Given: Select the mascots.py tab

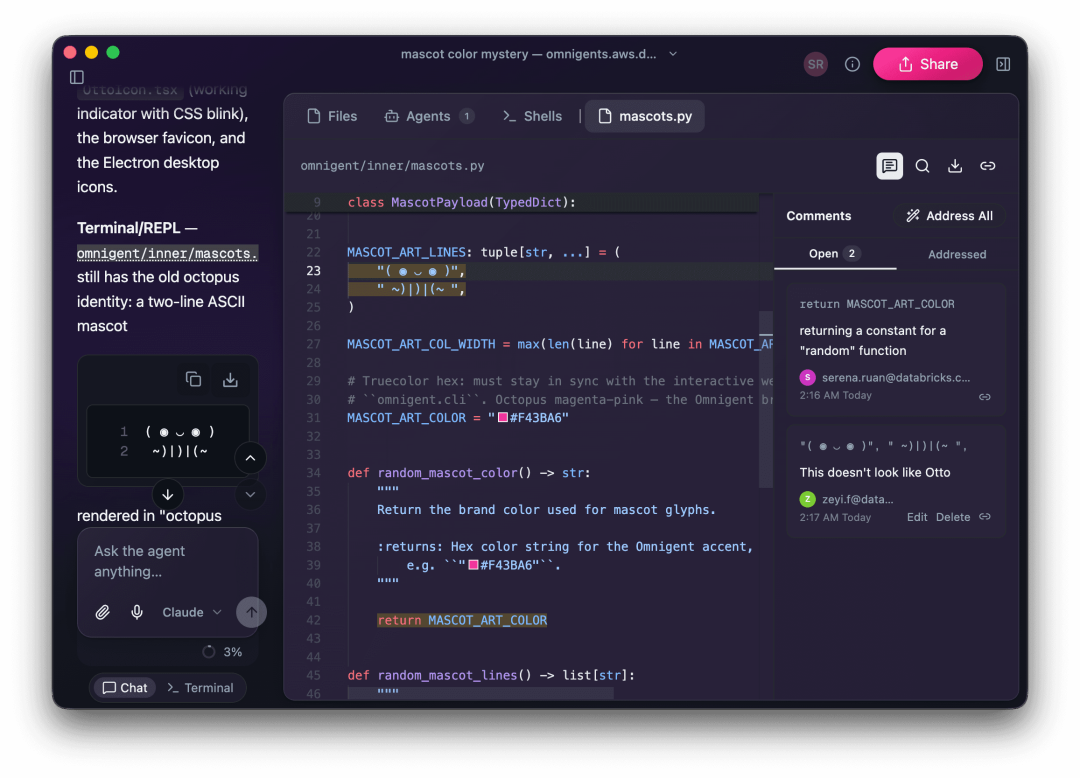Looking at the screenshot, I should click(645, 116).
